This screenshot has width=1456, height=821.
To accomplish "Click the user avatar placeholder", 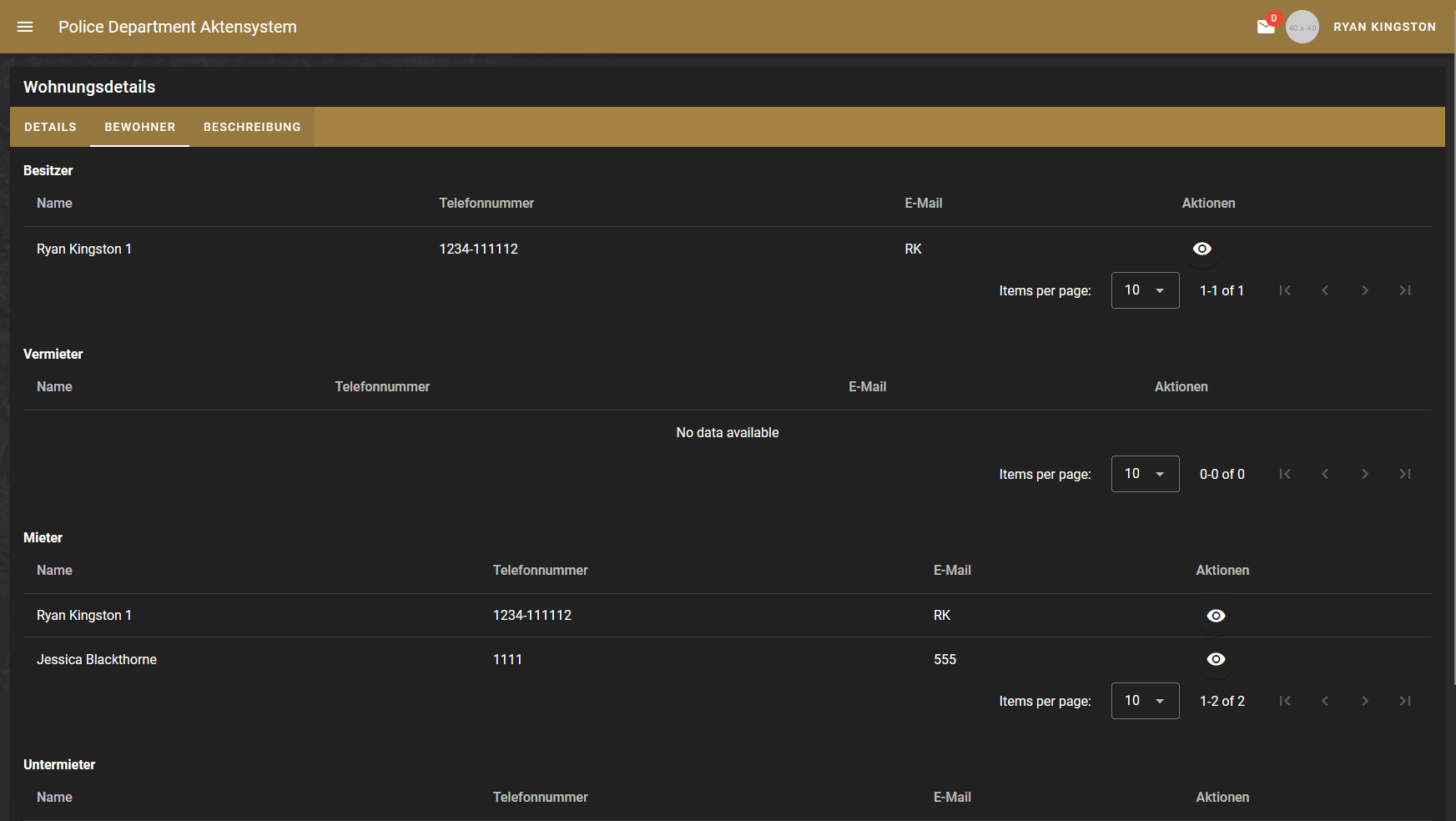I will click(1302, 27).
